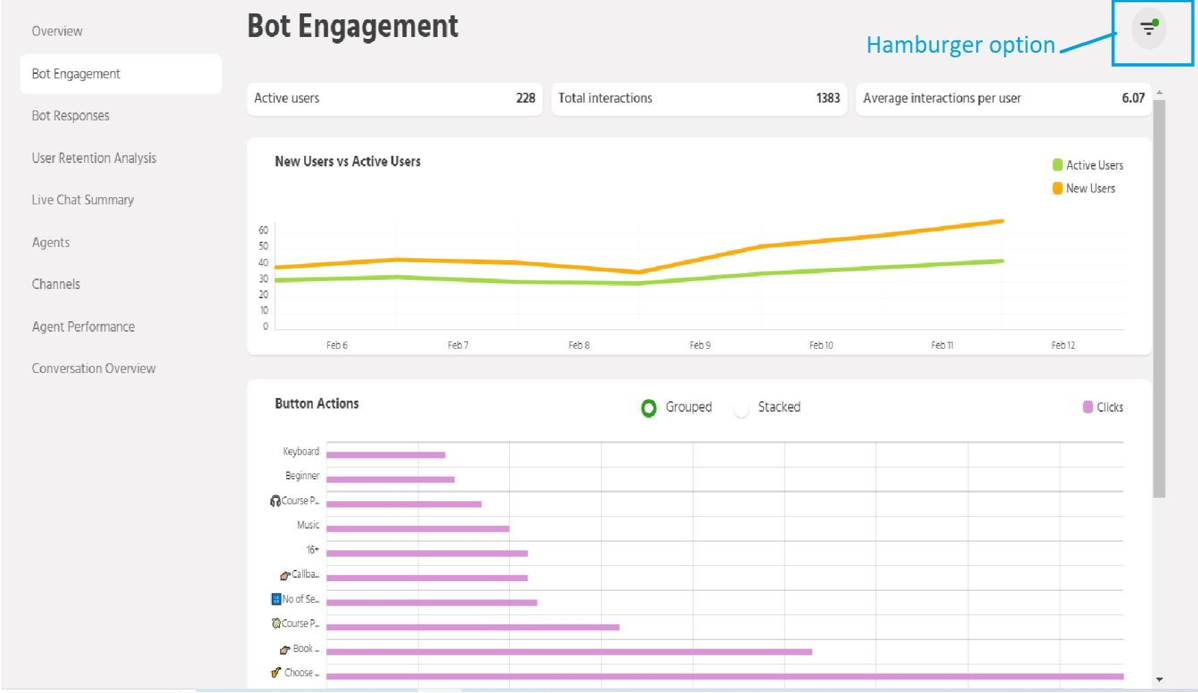
Task: Toggle the Clicks legend series
Action: [x=1102, y=407]
